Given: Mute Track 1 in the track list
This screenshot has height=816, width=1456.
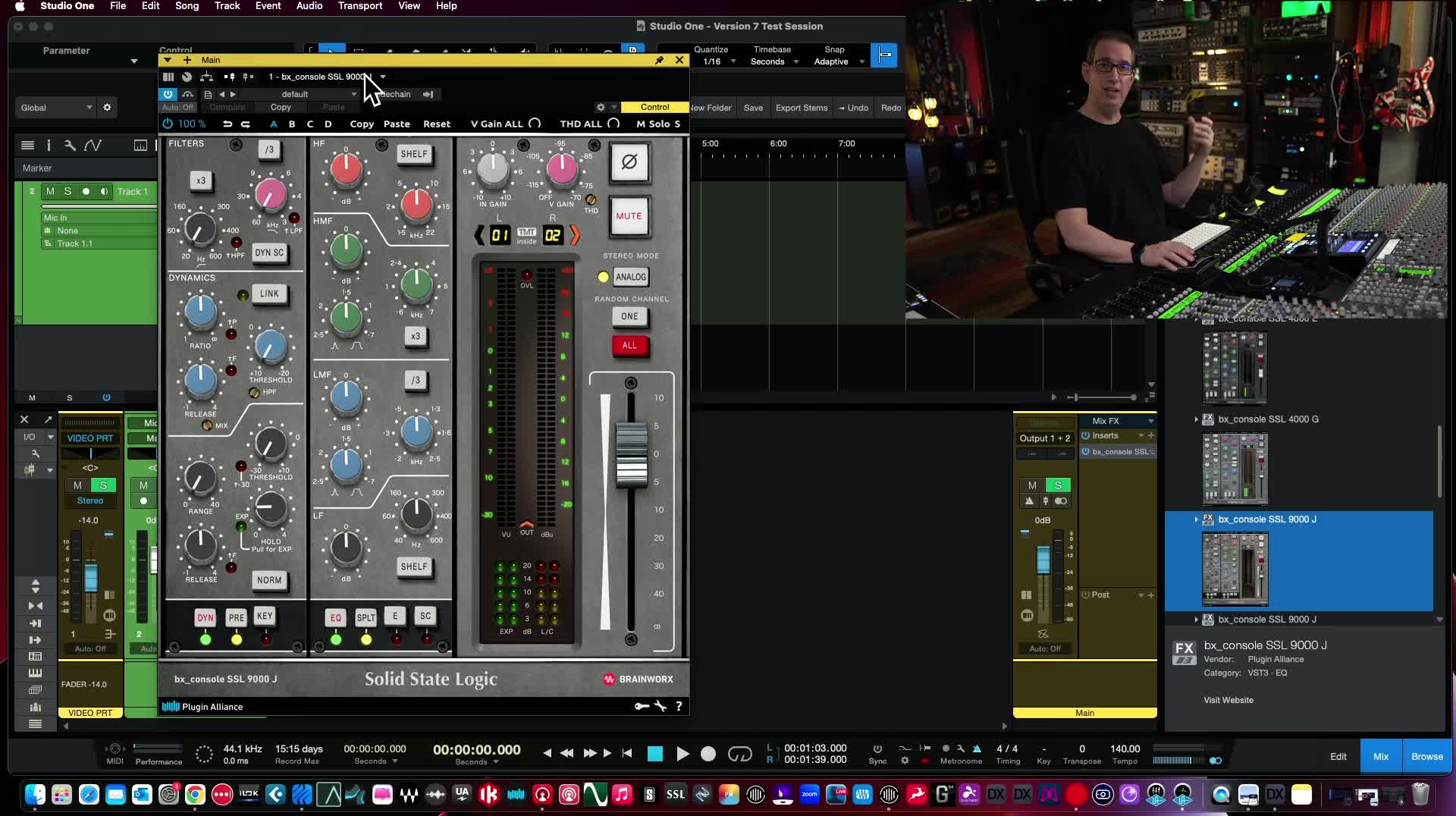Looking at the screenshot, I should pos(50,192).
